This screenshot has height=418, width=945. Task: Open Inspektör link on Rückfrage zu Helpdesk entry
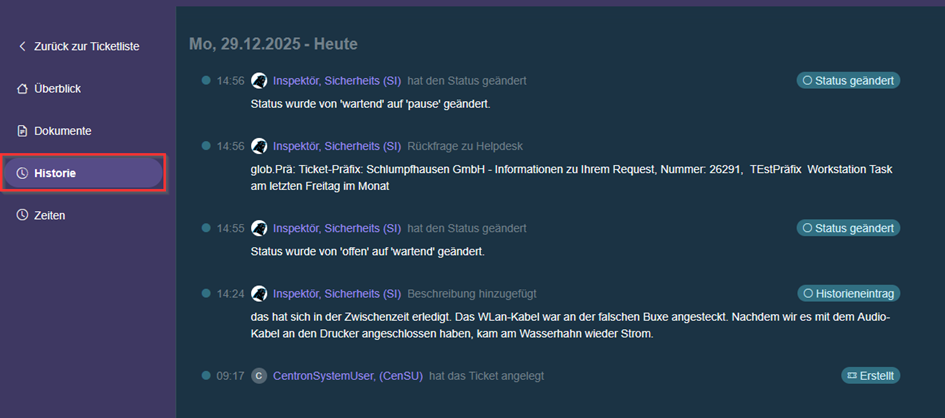tap(337, 146)
